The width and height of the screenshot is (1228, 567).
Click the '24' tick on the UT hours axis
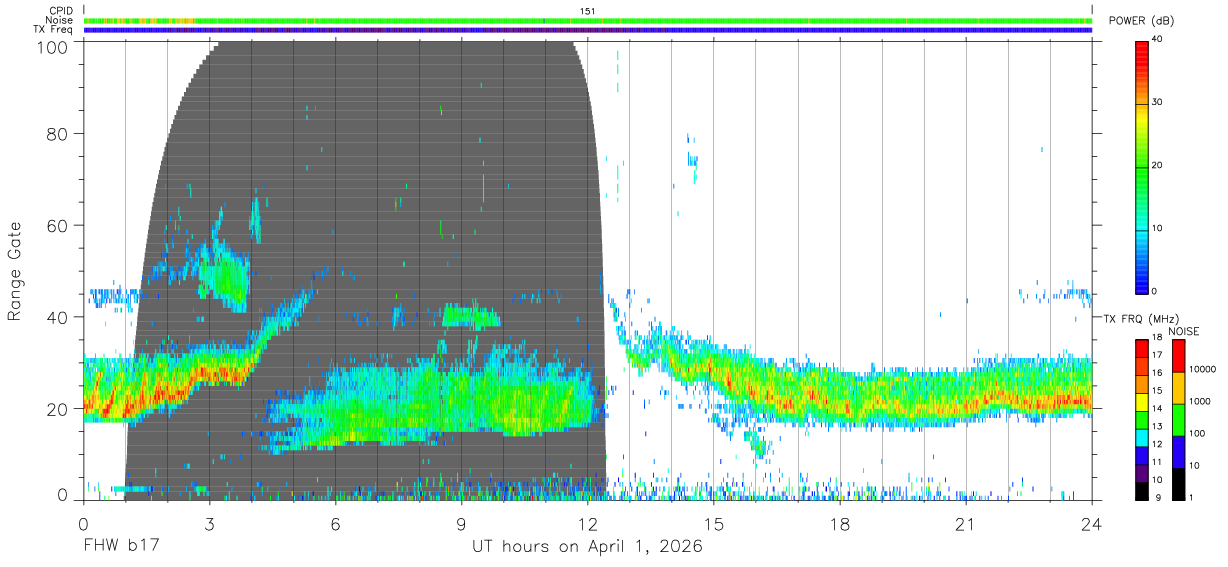[1092, 524]
